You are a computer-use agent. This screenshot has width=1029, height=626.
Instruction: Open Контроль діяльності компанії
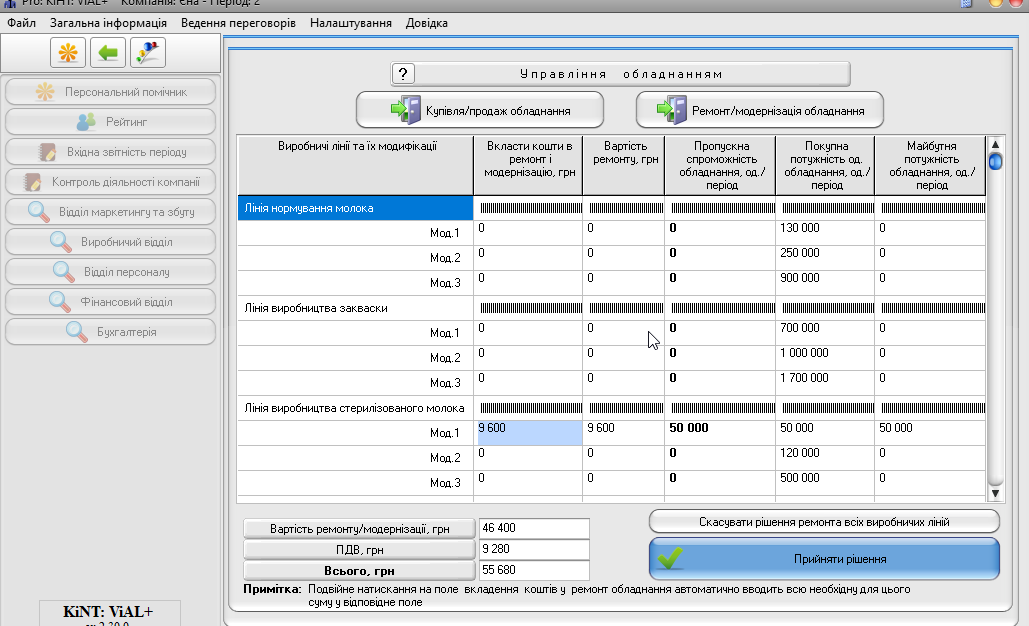coord(110,182)
